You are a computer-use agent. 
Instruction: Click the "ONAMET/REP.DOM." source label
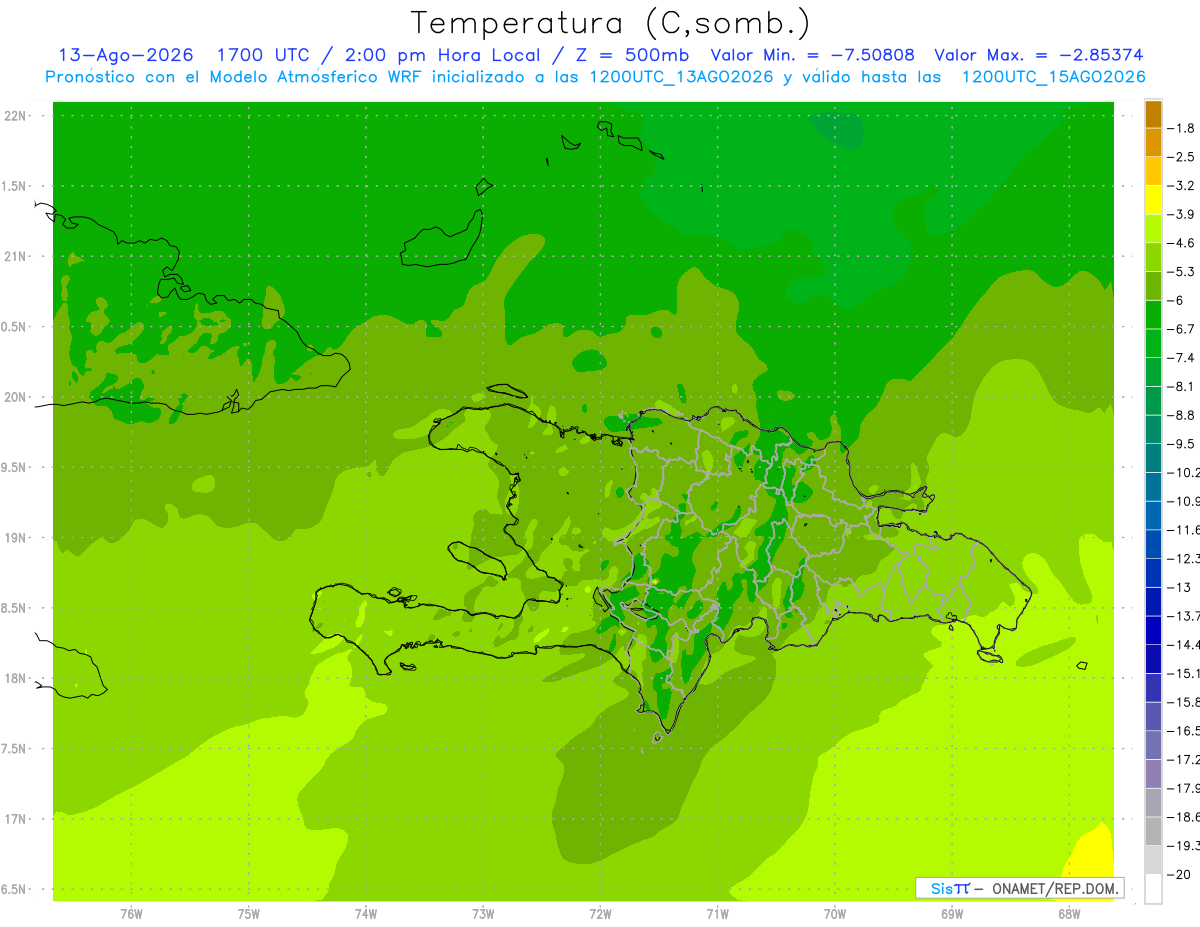click(x=1053, y=888)
